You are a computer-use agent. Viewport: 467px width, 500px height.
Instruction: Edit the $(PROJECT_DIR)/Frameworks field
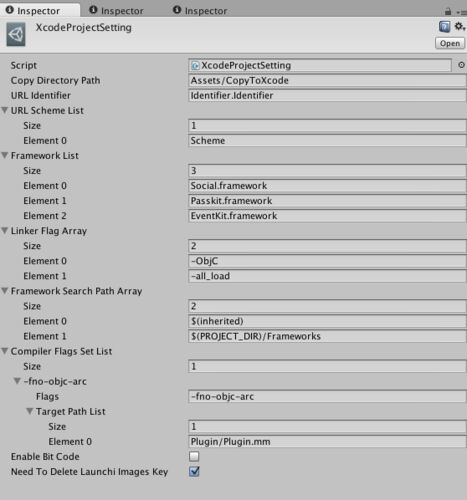tap(327, 336)
